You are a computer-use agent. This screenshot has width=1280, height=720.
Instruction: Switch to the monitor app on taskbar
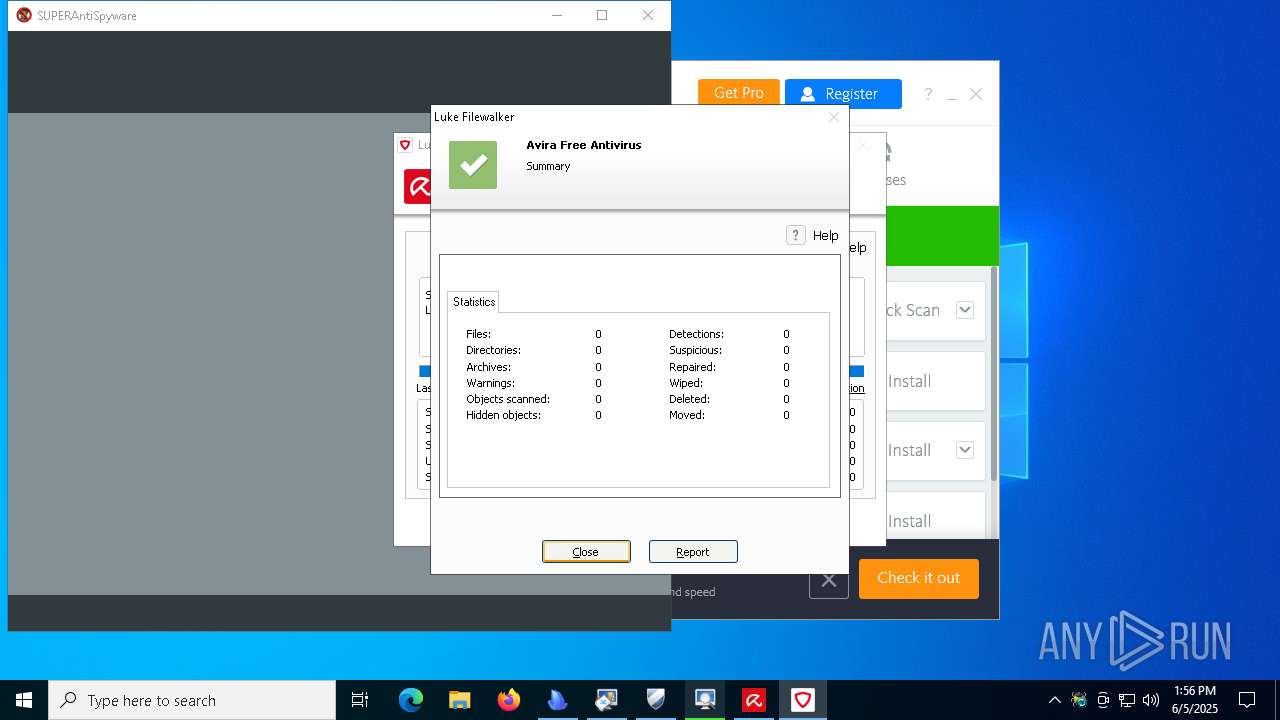click(705, 700)
